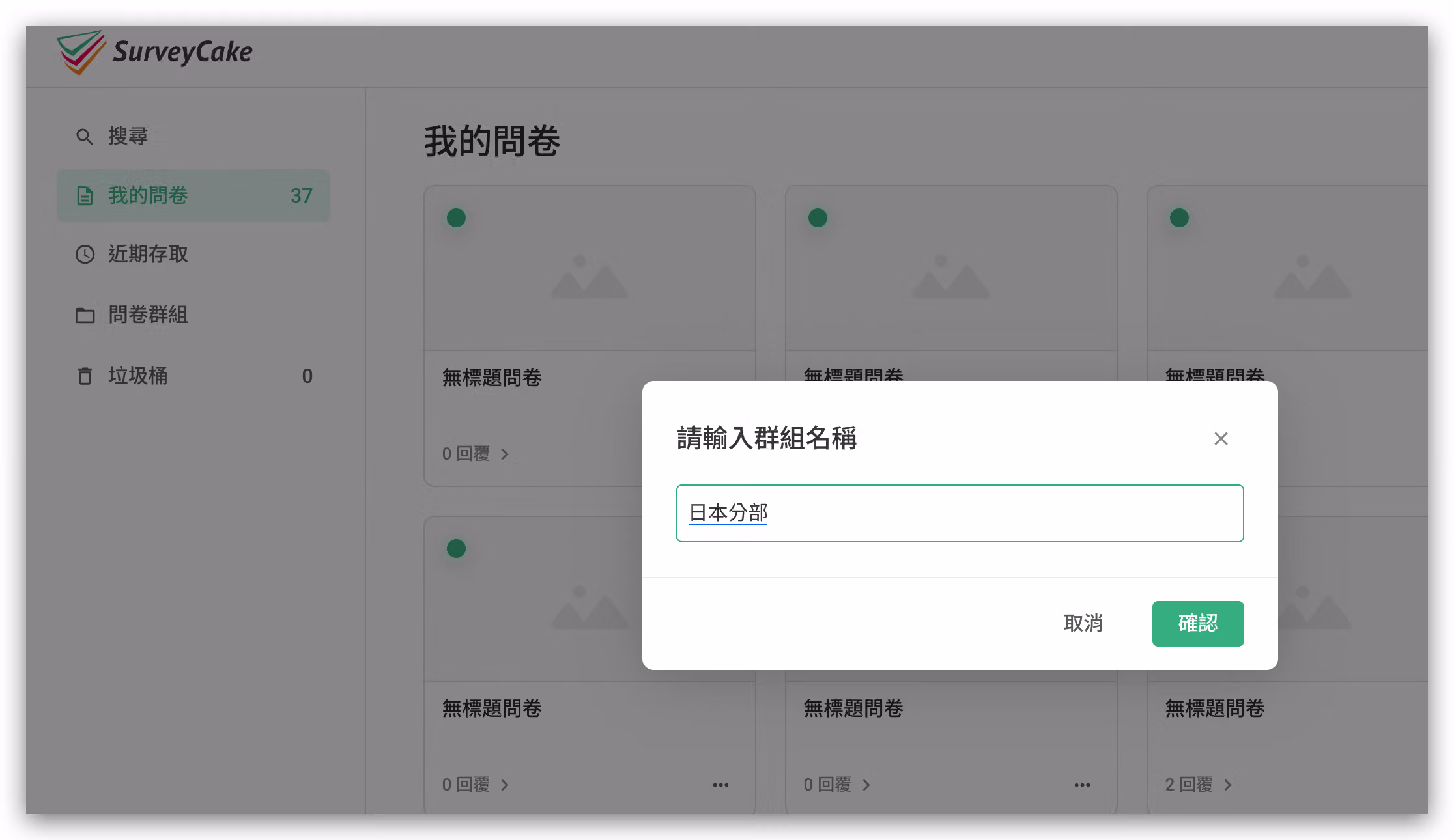Click the clock icon beside 近期存取
1454x840 pixels.
coord(85,254)
